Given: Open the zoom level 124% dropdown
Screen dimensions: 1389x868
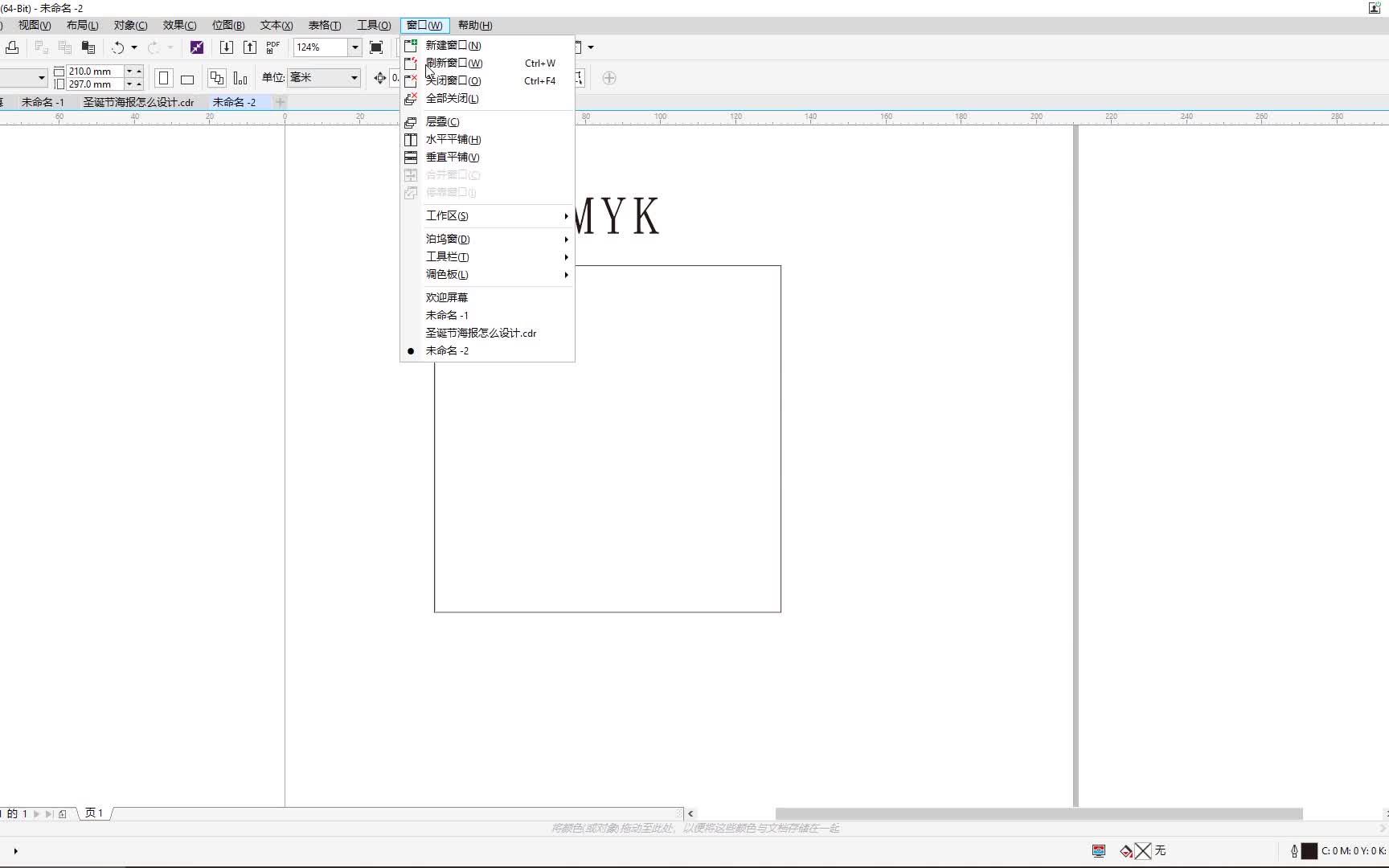Looking at the screenshot, I should [x=354, y=47].
